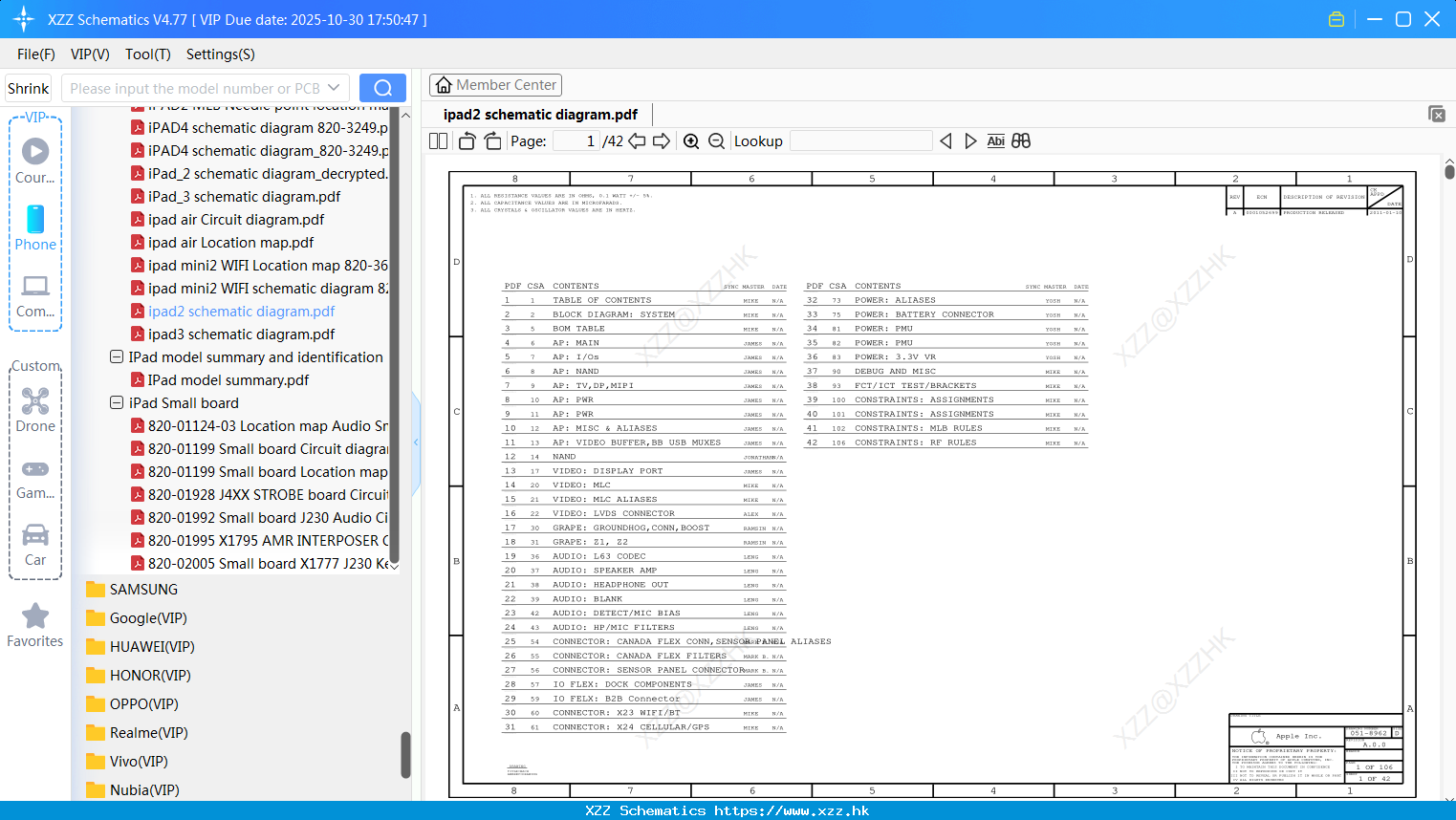Collapse the left panel with splitter handle
1456x820 pixels.
click(x=416, y=442)
